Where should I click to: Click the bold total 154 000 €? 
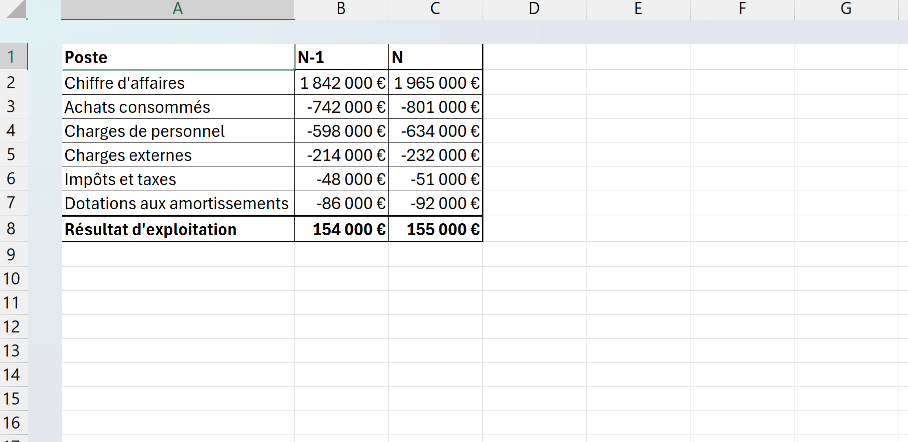(341, 229)
